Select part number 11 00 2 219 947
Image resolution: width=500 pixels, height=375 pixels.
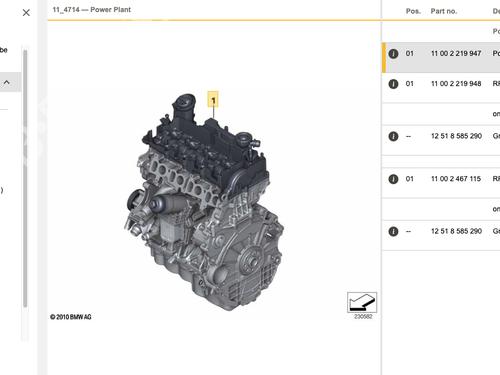pos(456,53)
